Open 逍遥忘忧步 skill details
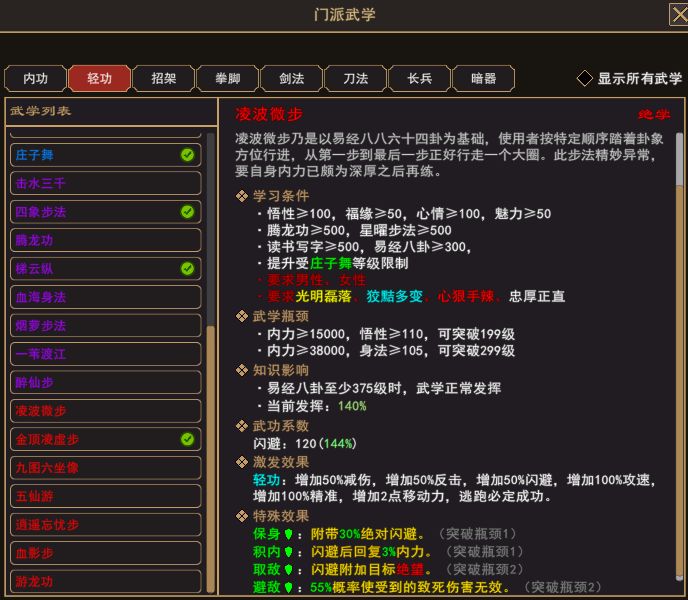The height and width of the screenshot is (600, 688). pyautogui.click(x=106, y=525)
